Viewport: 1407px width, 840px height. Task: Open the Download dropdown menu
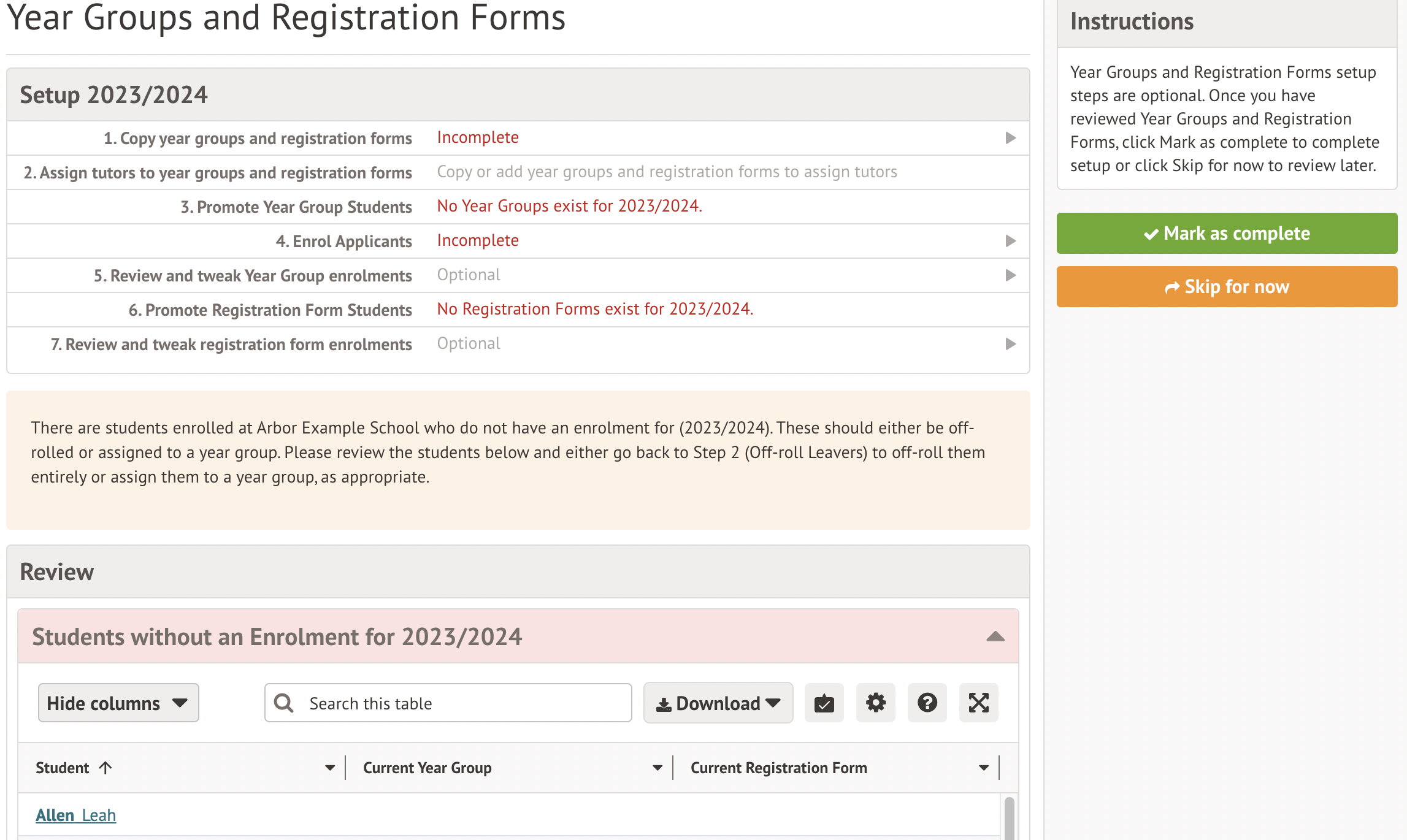pos(718,703)
